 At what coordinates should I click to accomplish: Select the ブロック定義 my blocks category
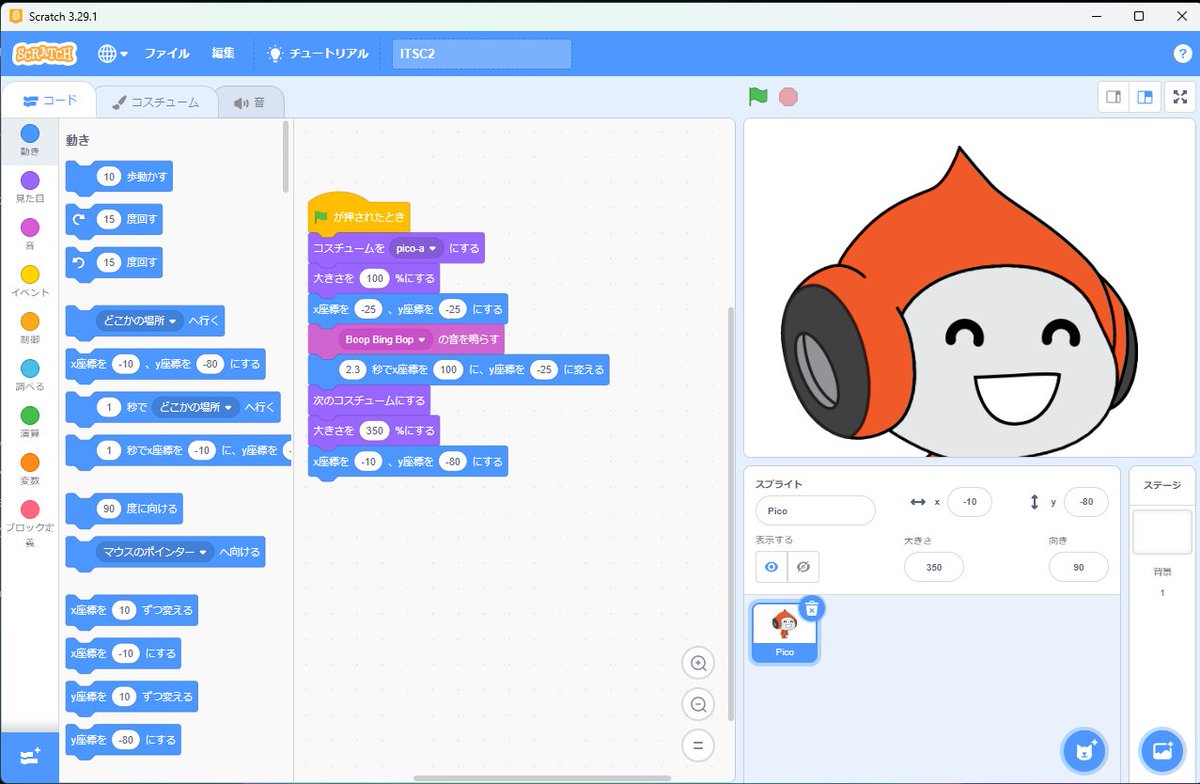coord(30,524)
